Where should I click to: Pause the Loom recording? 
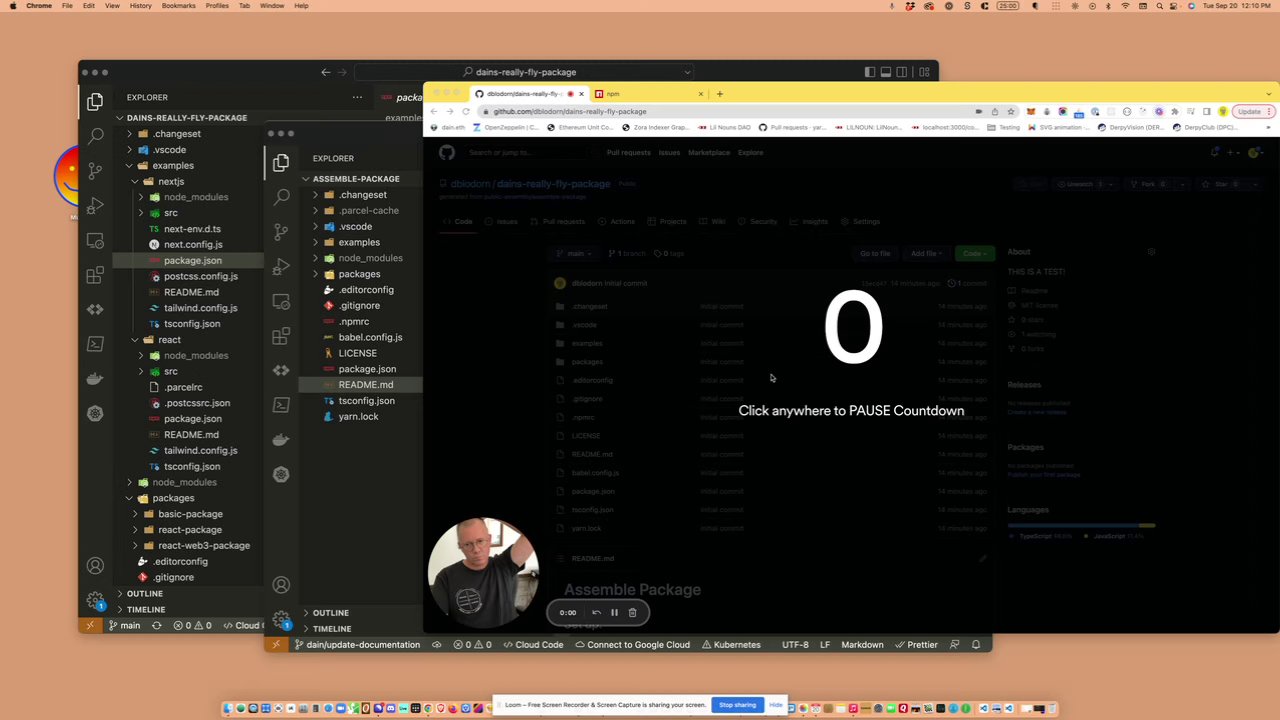pyautogui.click(x=614, y=612)
